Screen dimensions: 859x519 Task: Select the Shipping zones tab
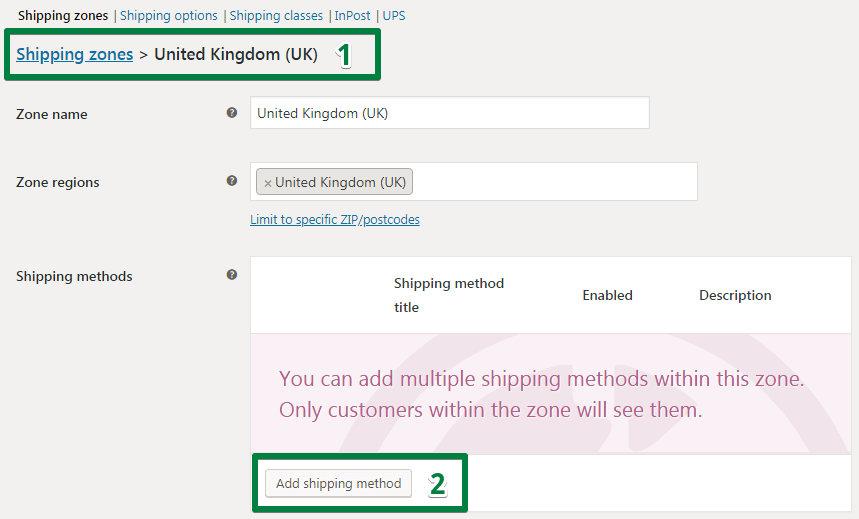coord(63,15)
